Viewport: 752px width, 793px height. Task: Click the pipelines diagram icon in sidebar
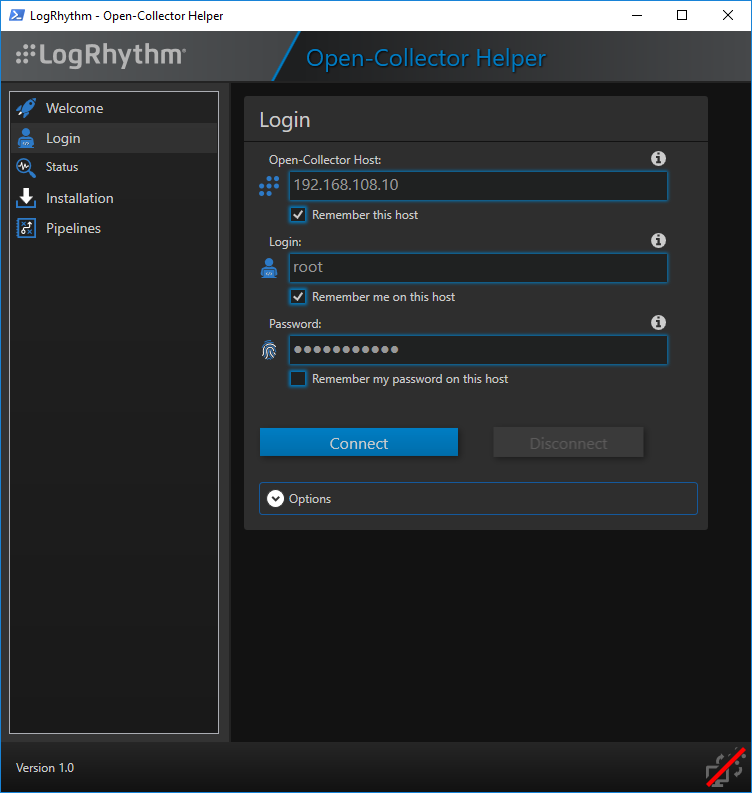pyautogui.click(x=26, y=228)
